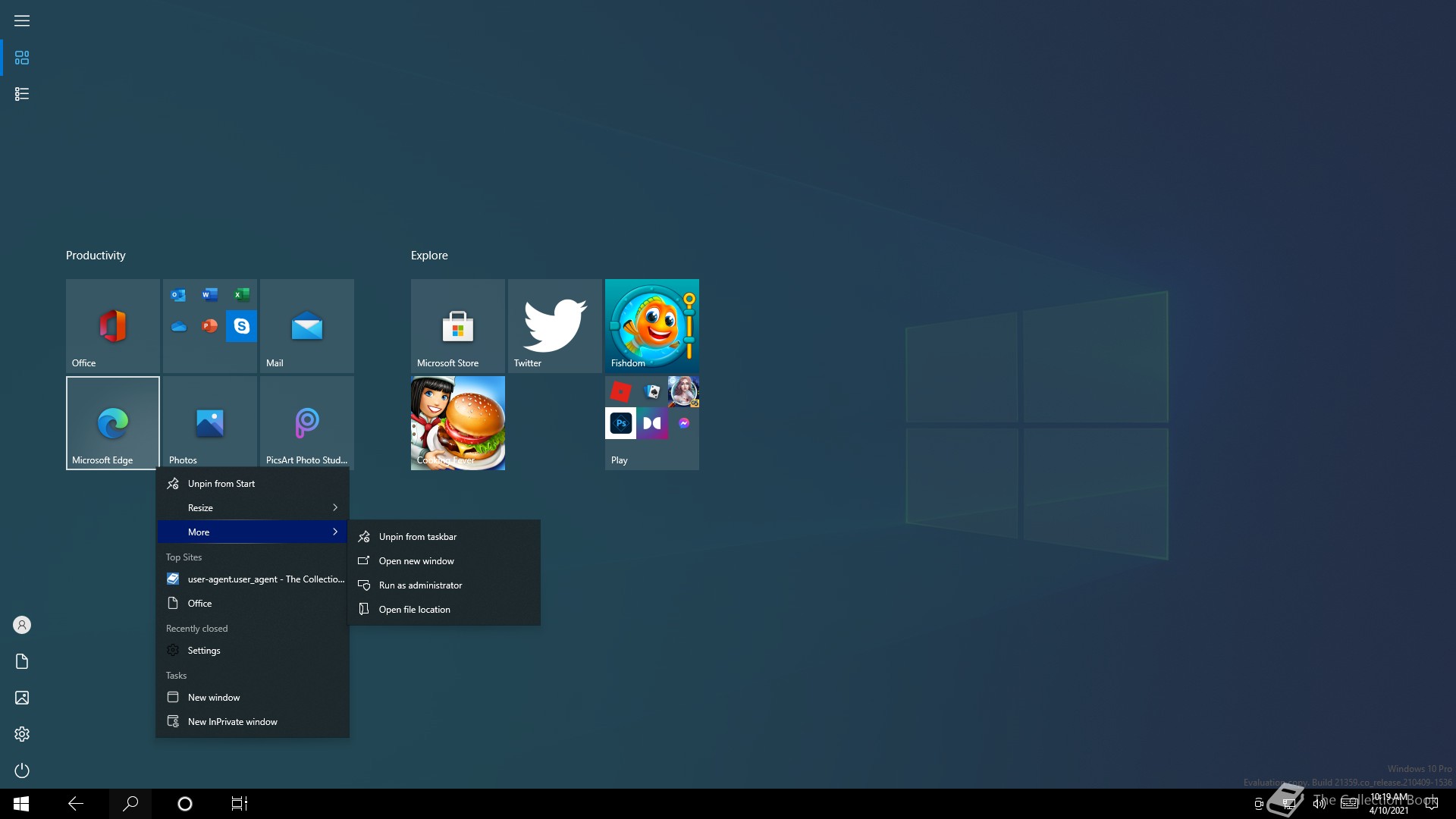Expand the Resize submenu
The height and width of the screenshot is (819, 1456).
coord(253,508)
